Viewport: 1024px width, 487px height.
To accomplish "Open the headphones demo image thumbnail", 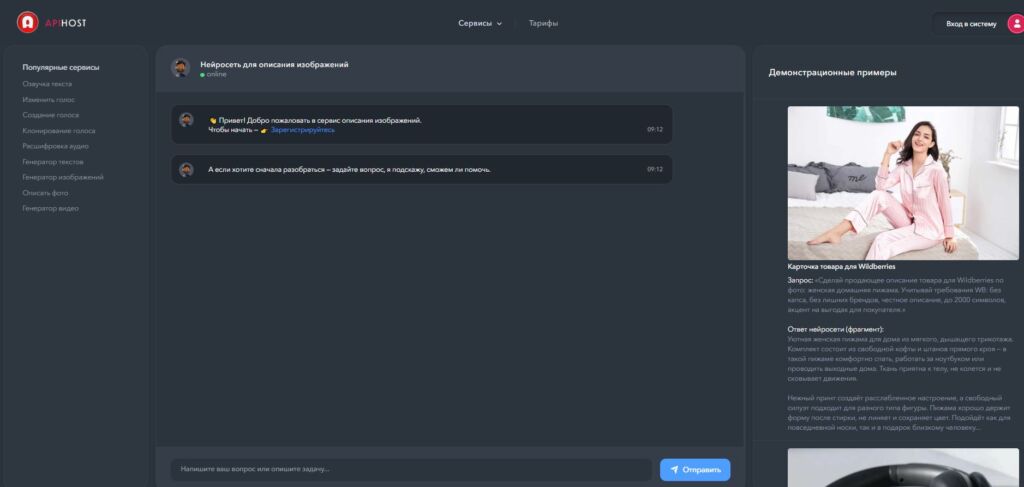I will 903,467.
